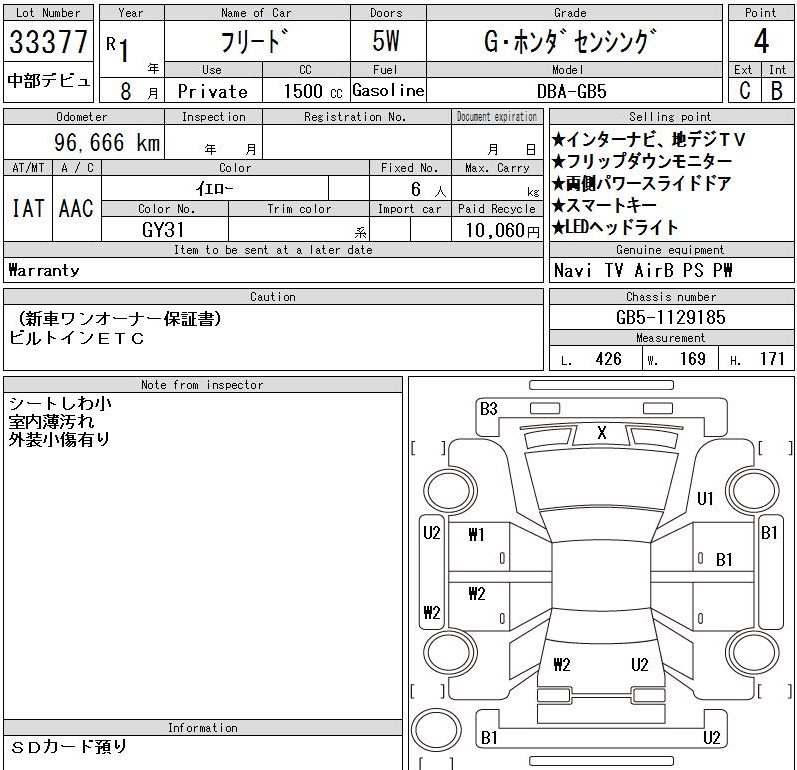Click the U2 mark on the rear bumper
Image resolution: width=797 pixels, height=770 pixels.
pyautogui.click(x=712, y=737)
